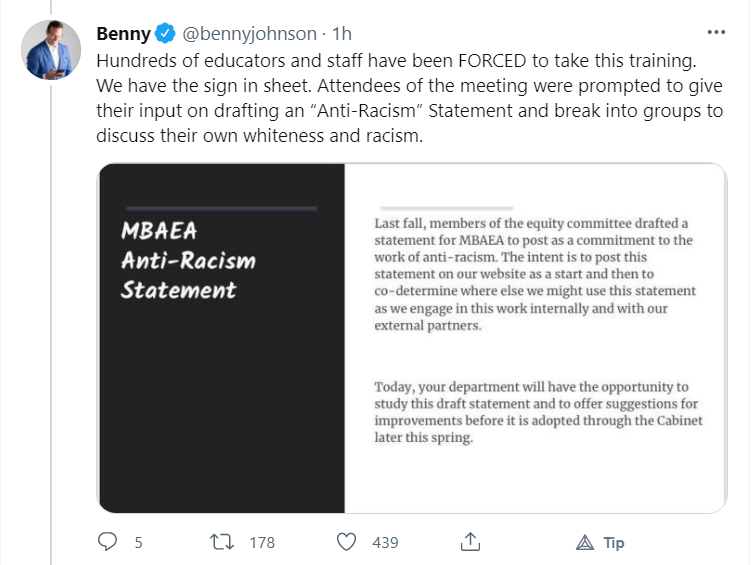Open the three-dot More options menu

[x=716, y=32]
